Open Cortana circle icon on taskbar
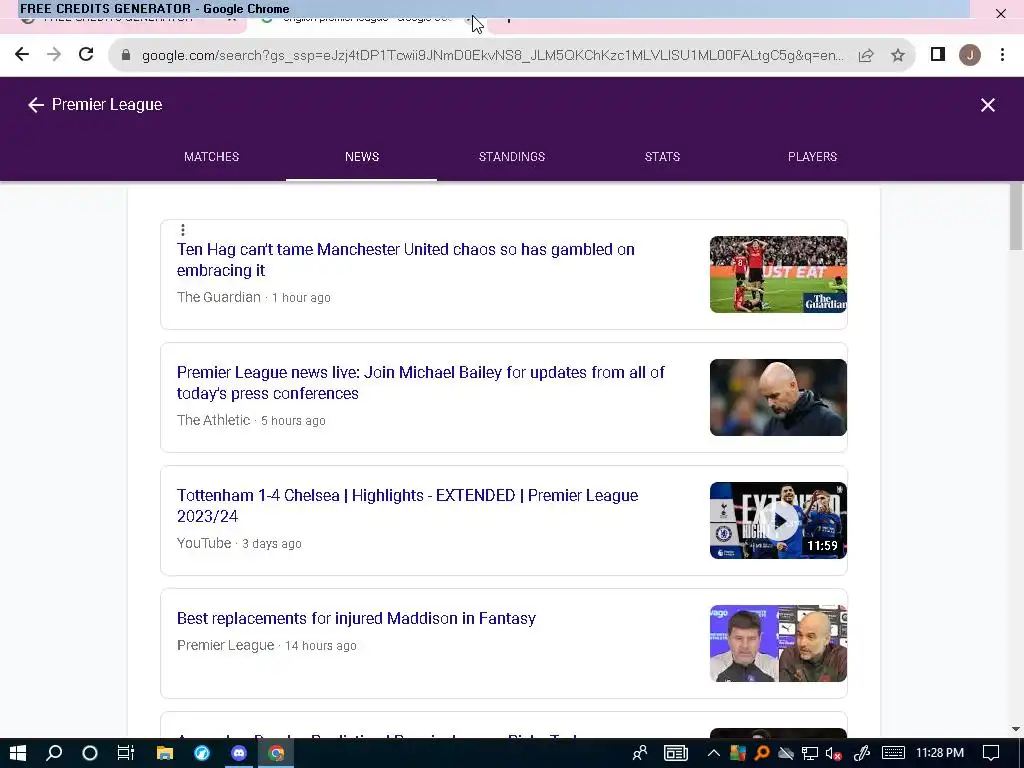The height and width of the screenshot is (768, 1024). pyautogui.click(x=89, y=753)
